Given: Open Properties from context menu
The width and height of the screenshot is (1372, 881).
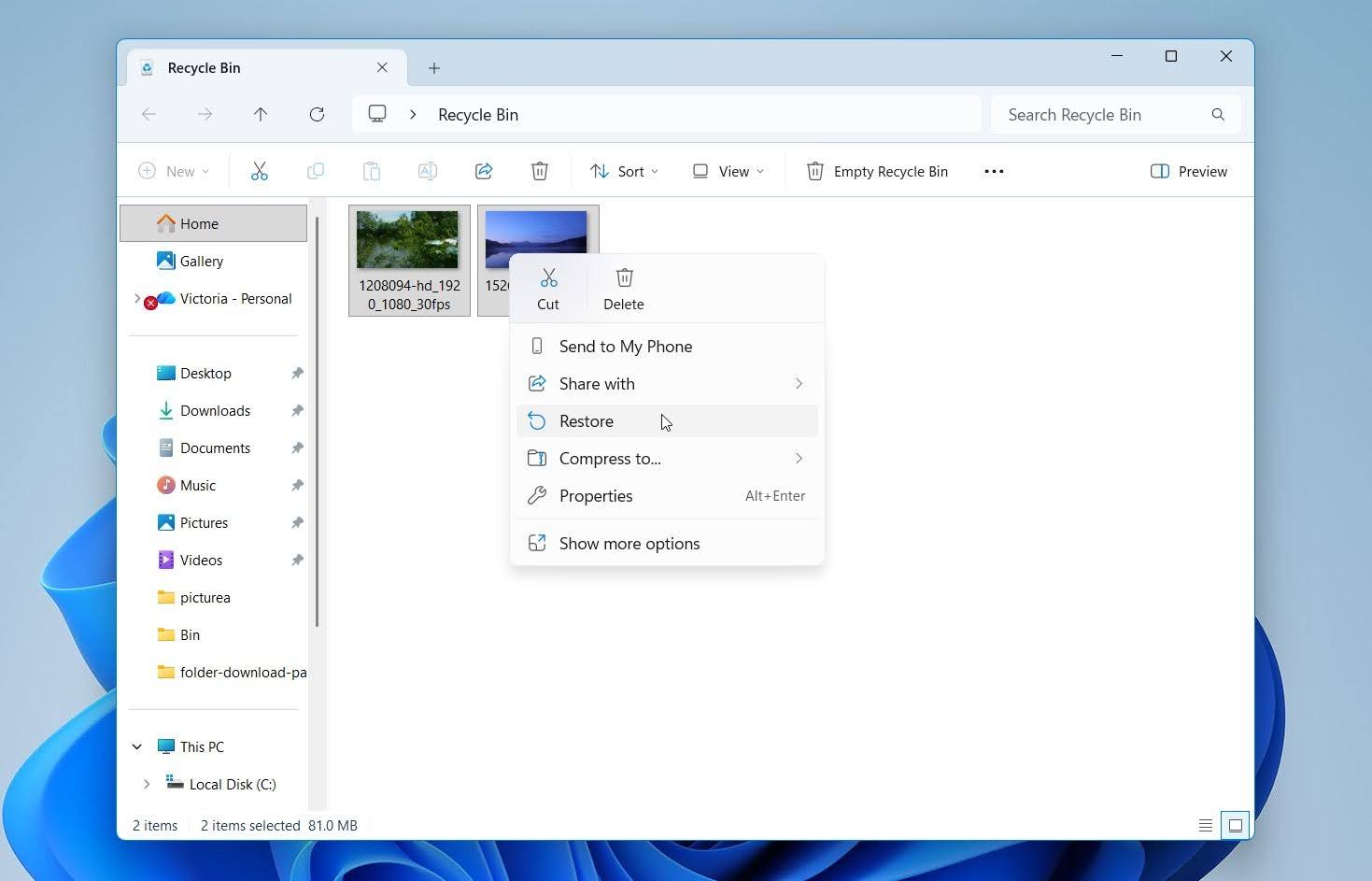Looking at the screenshot, I should (x=667, y=496).
